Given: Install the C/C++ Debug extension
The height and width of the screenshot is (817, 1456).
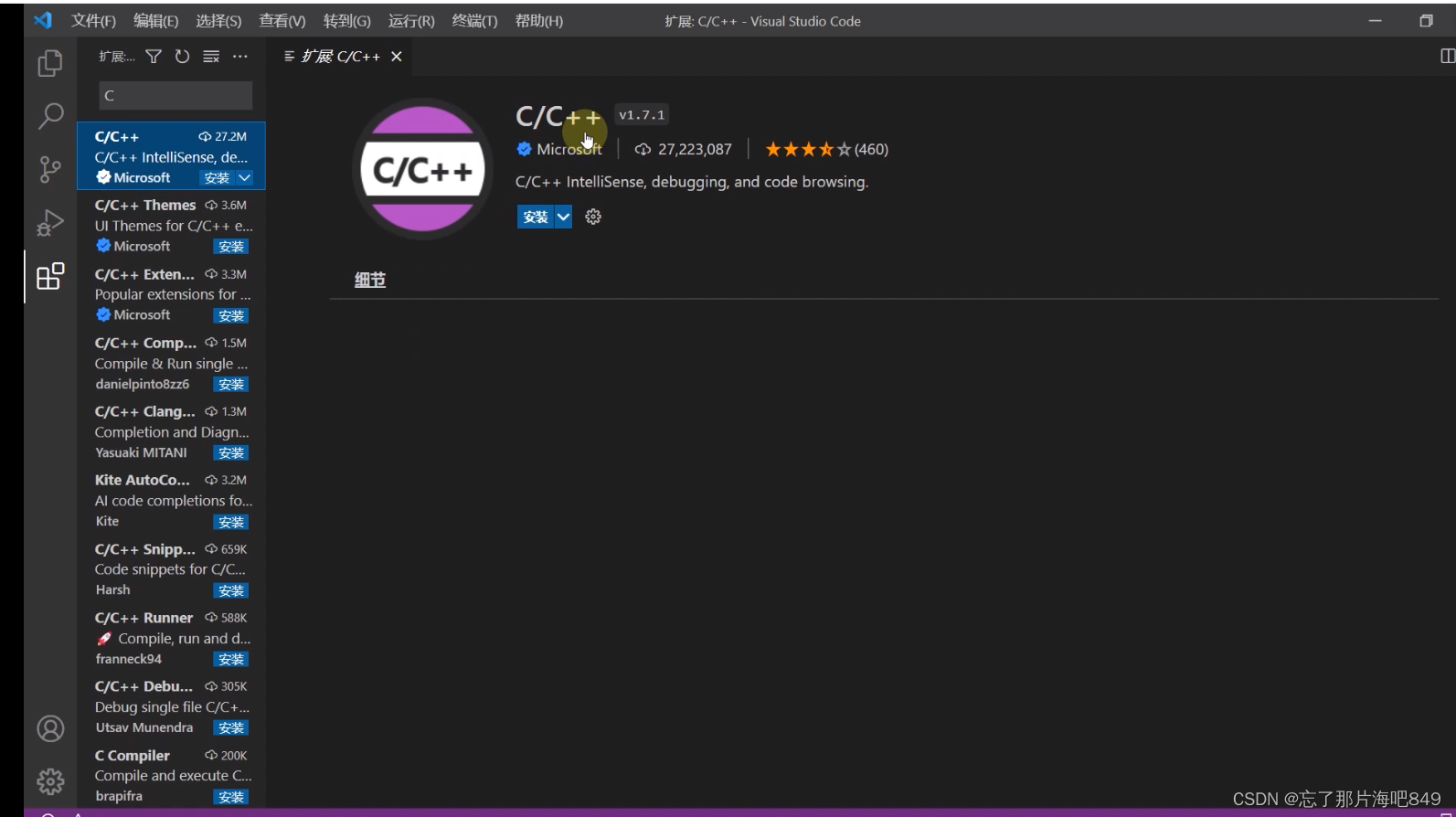Looking at the screenshot, I should (231, 727).
